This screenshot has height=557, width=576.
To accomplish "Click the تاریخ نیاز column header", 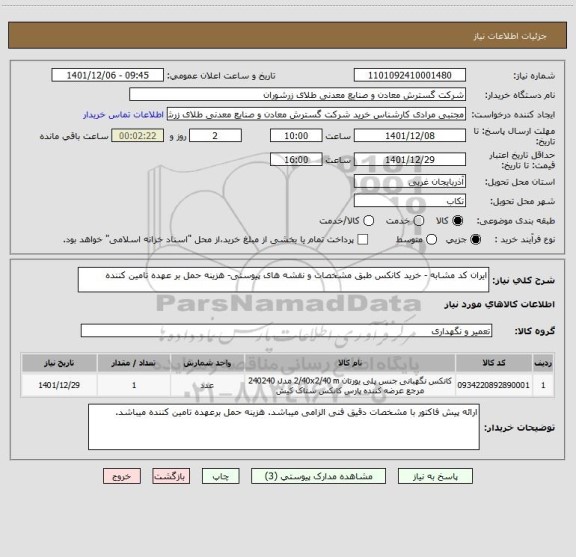I will point(59,363).
